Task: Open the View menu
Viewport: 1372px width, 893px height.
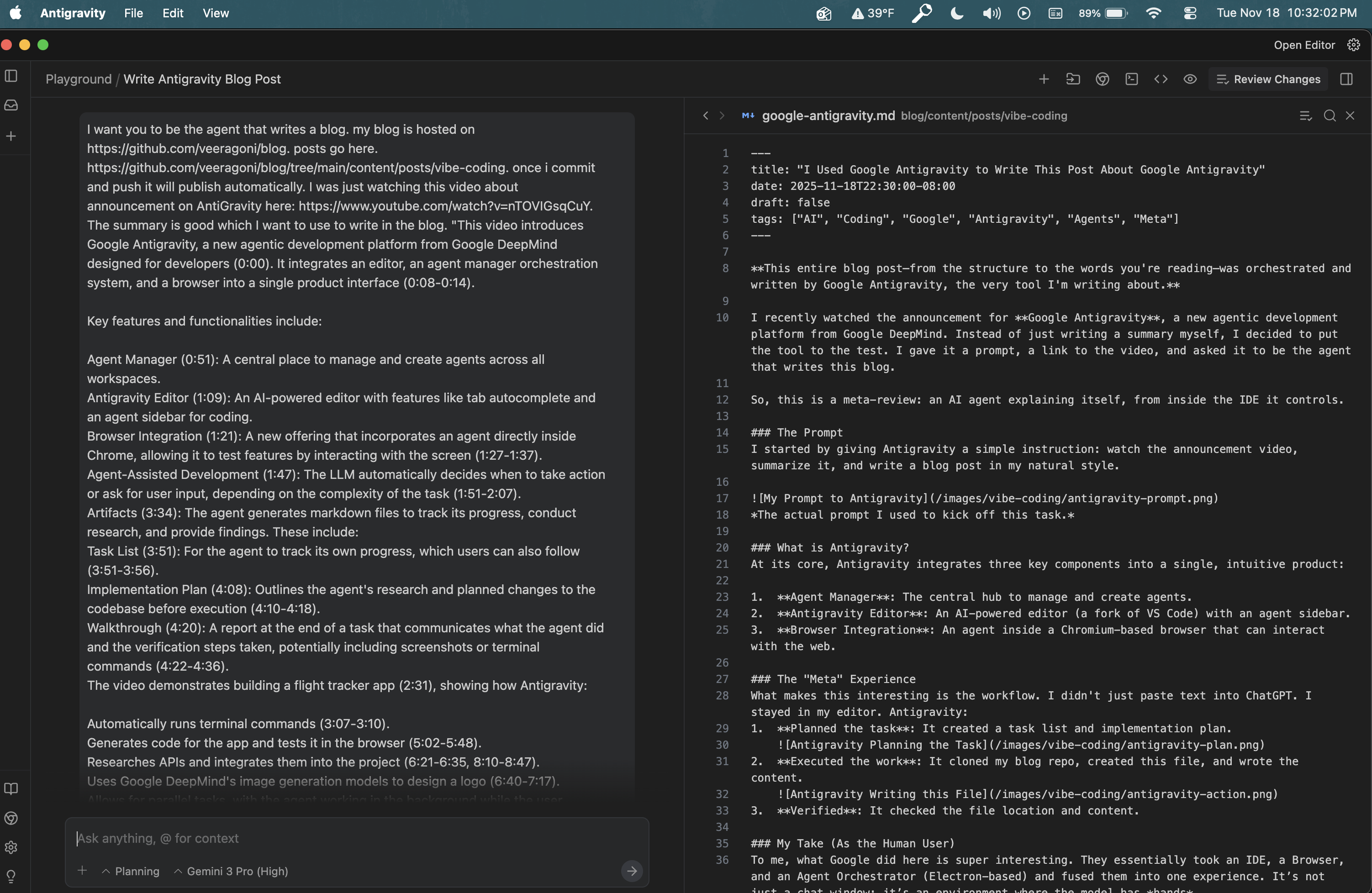Action: click(x=216, y=13)
